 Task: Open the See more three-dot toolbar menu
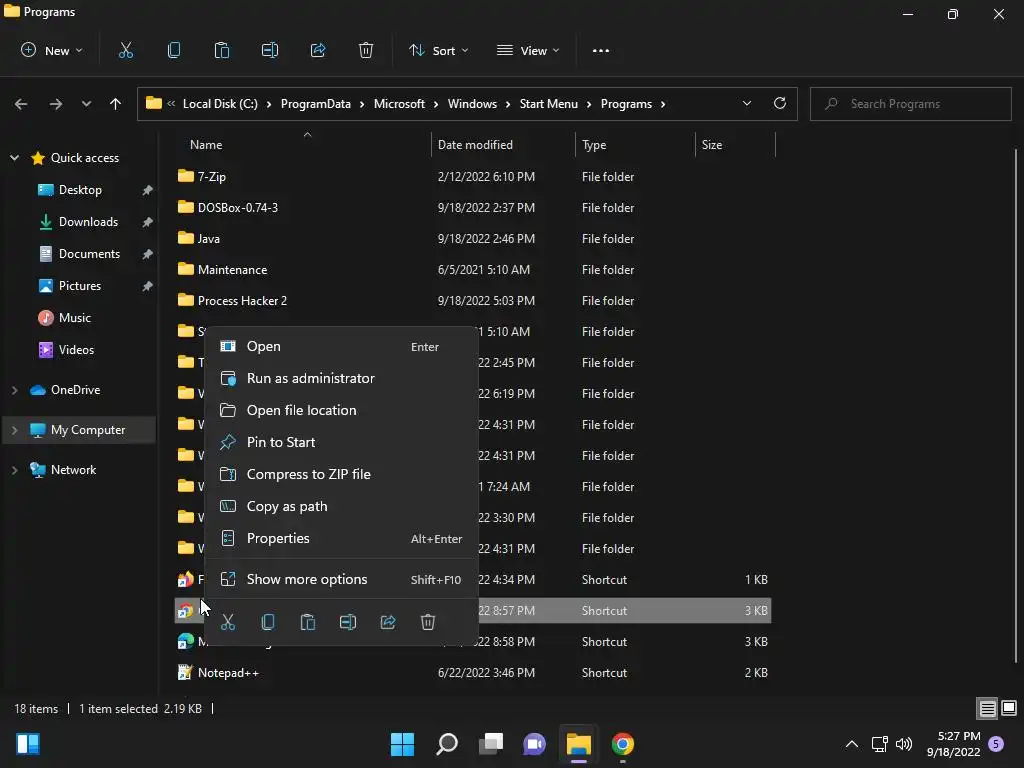[x=601, y=50]
